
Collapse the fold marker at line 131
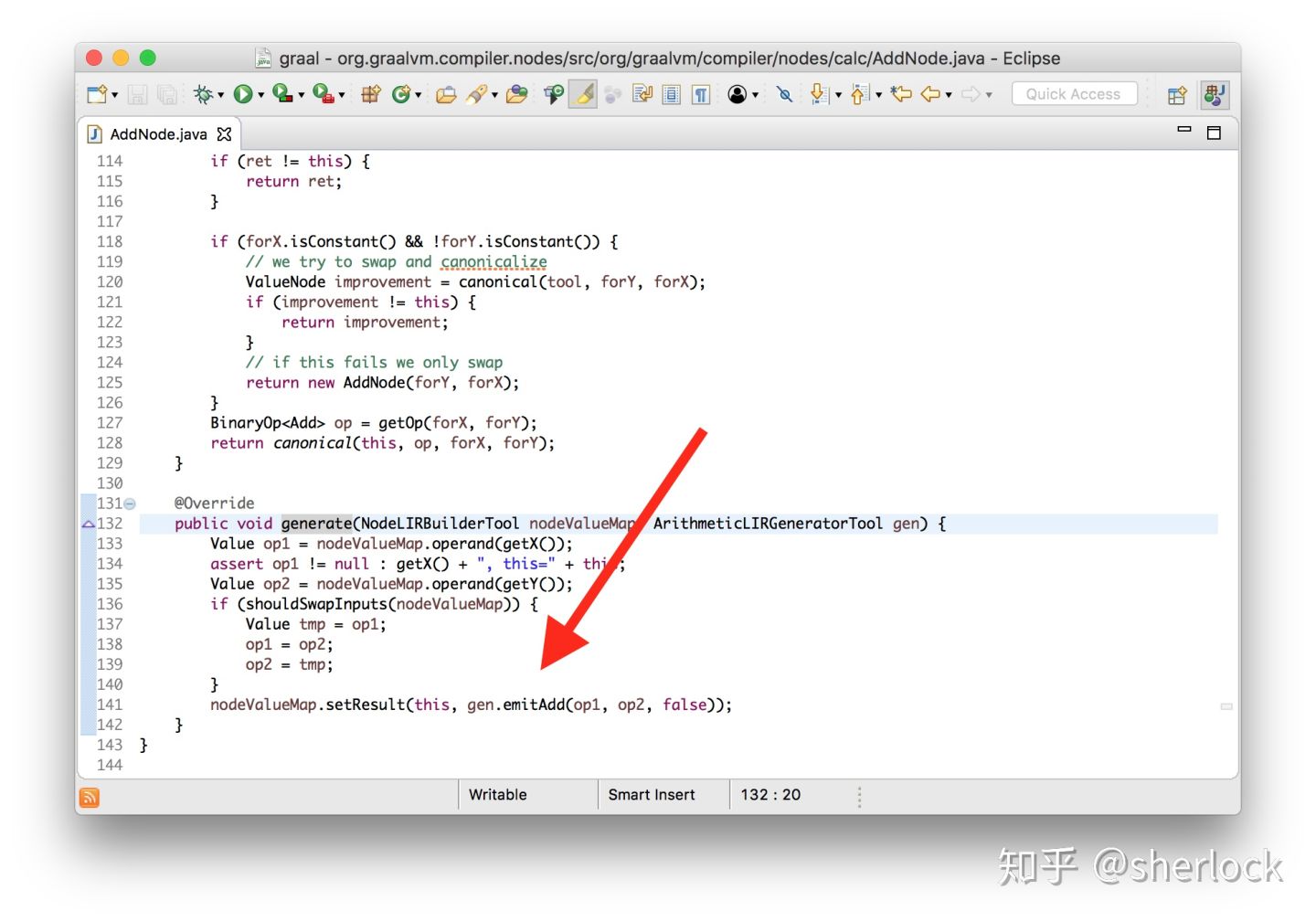[130, 503]
